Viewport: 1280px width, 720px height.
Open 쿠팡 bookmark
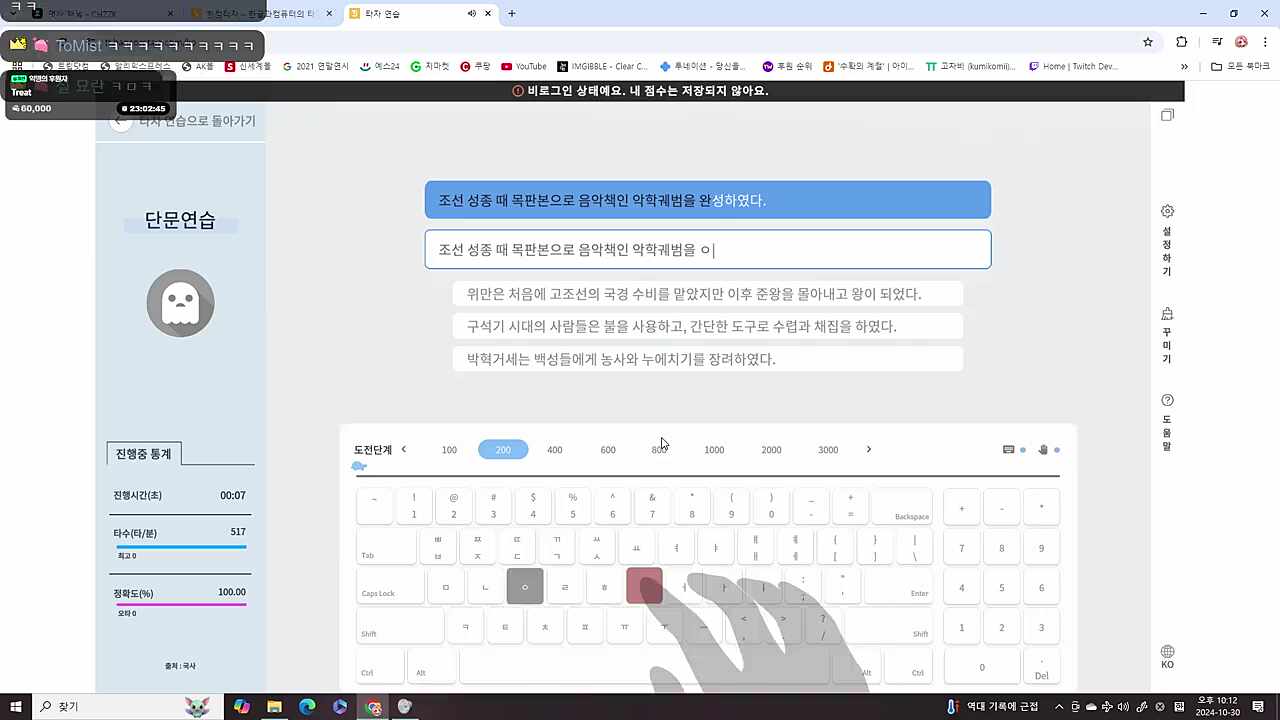point(475,66)
